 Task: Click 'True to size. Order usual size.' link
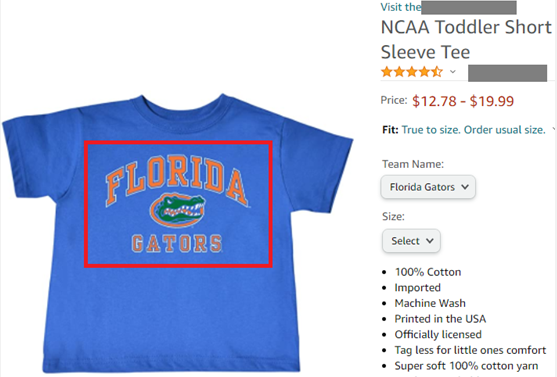point(474,130)
